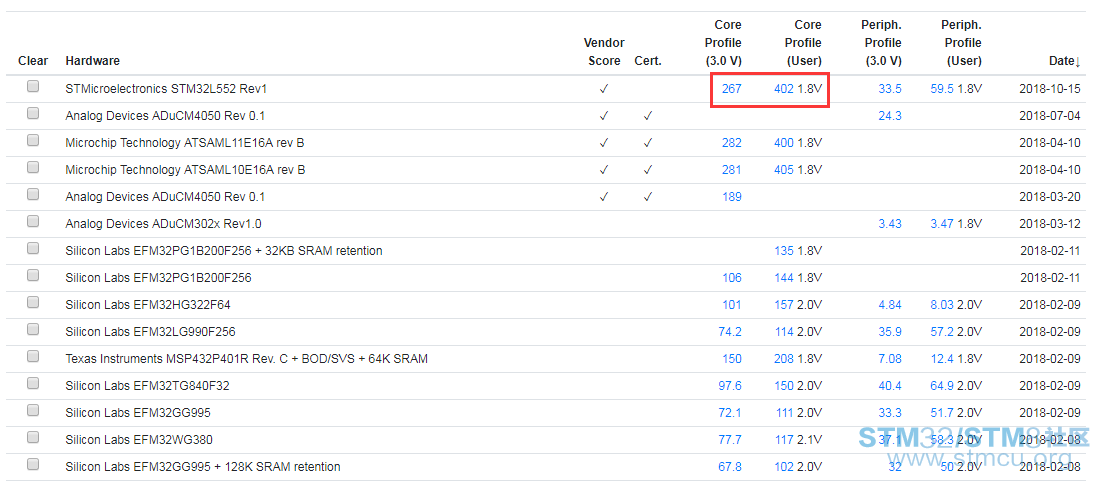
Task: Tick checkbox for ADuCM4050 dated 2018-03-20
Action: 33,194
